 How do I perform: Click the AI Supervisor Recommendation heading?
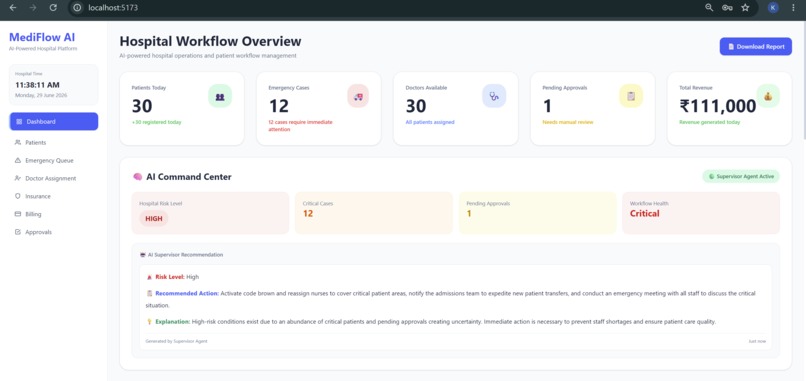pyautogui.click(x=185, y=255)
